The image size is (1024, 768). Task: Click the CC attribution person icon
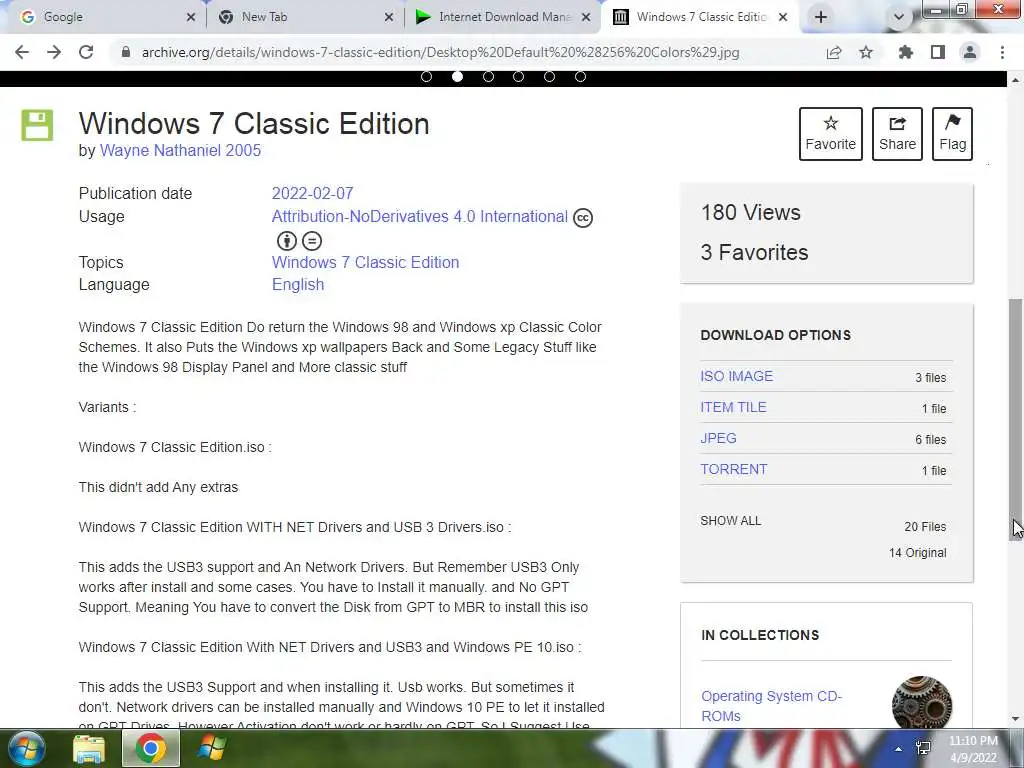click(287, 241)
